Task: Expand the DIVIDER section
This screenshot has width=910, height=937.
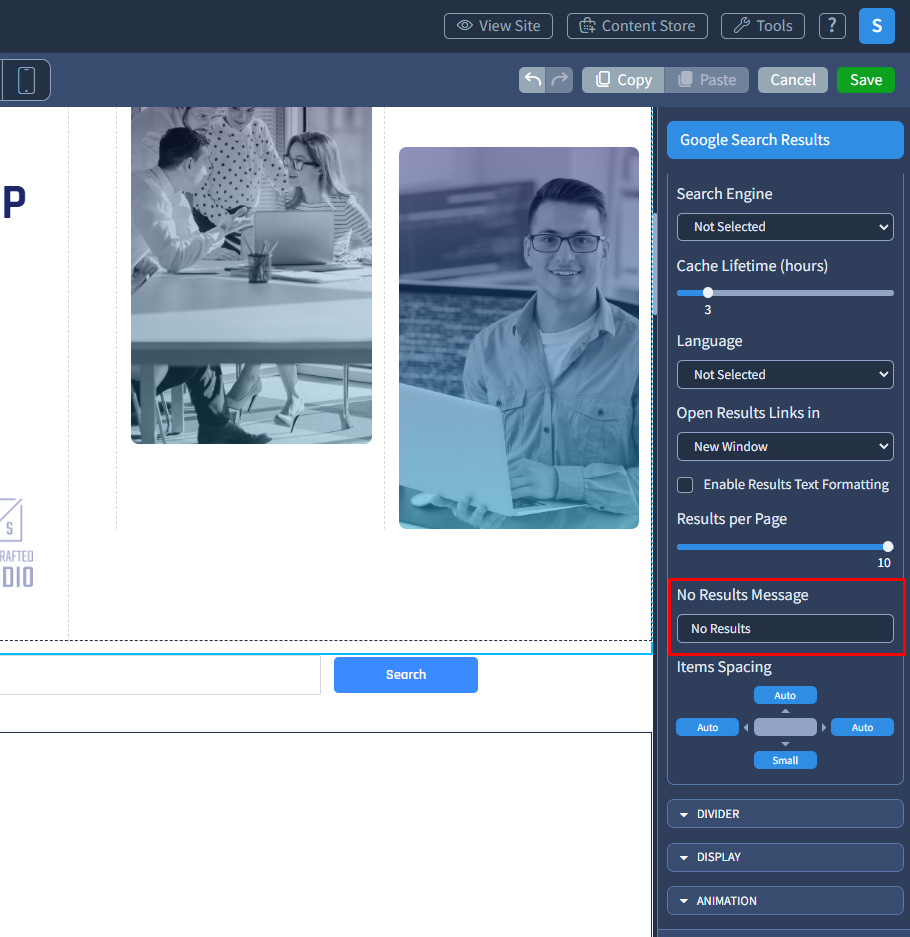Action: (x=785, y=814)
